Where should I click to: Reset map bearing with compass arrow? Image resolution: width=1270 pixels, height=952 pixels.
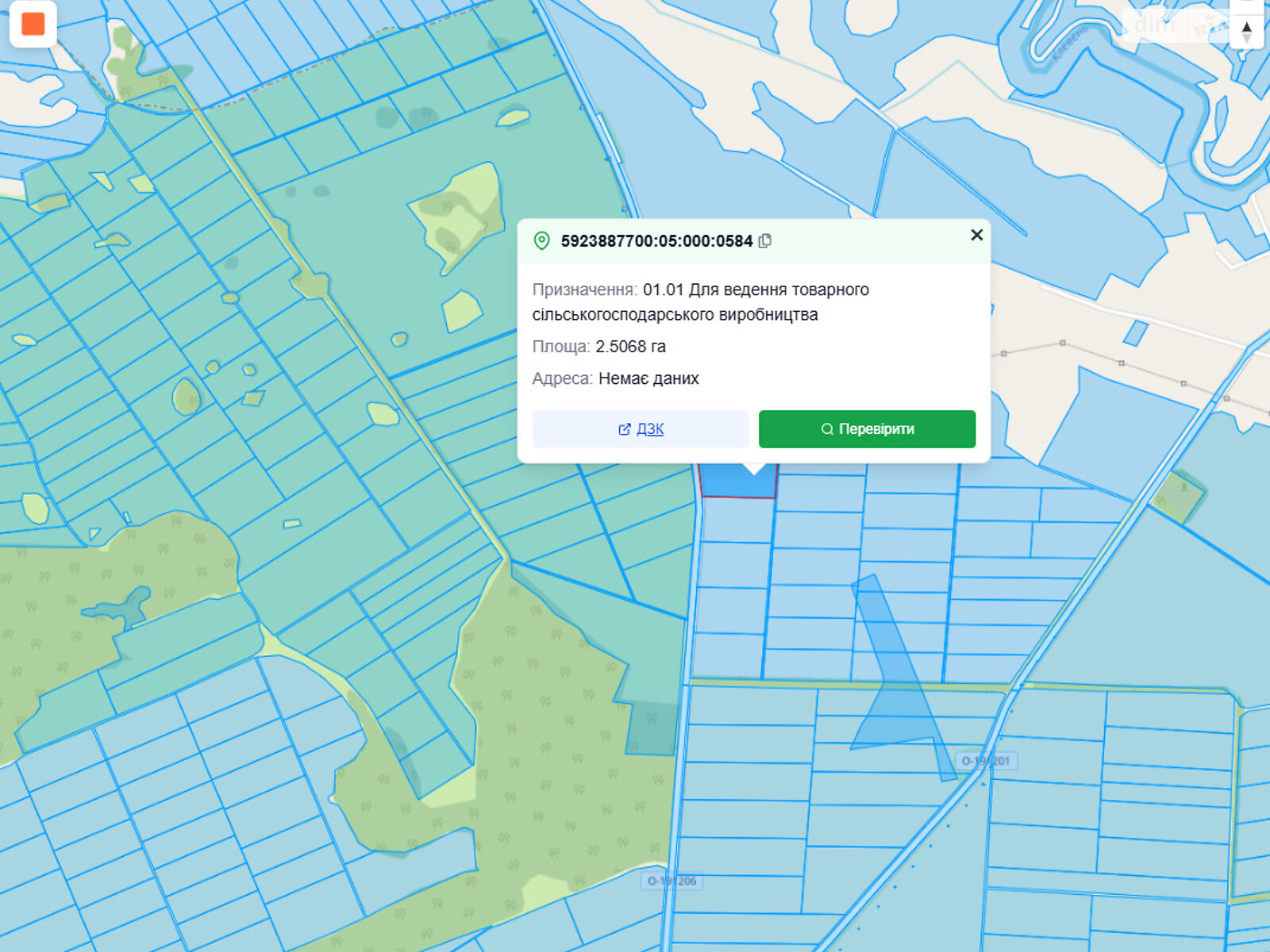click(1247, 32)
